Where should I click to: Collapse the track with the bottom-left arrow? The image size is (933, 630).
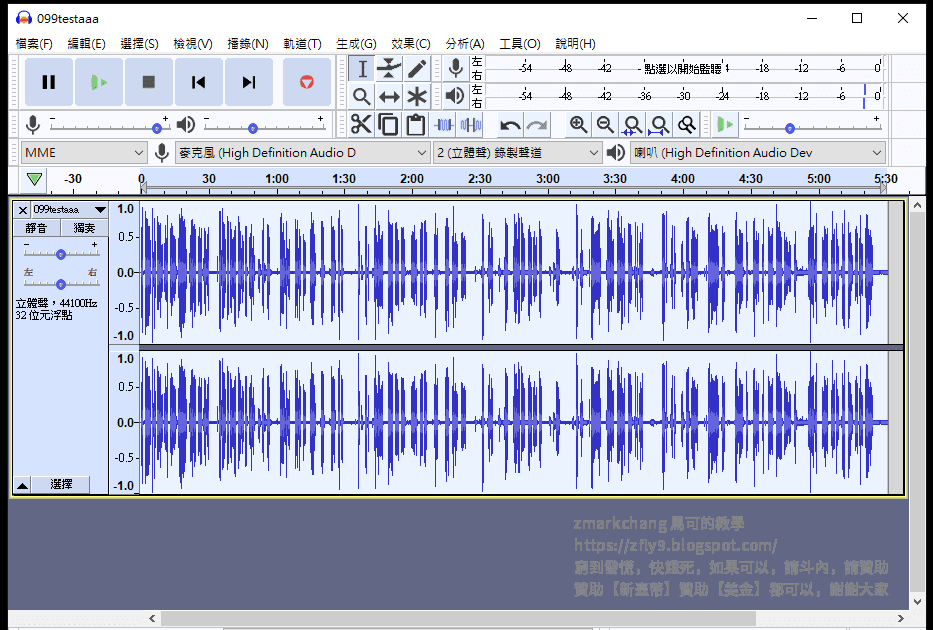coord(20,483)
